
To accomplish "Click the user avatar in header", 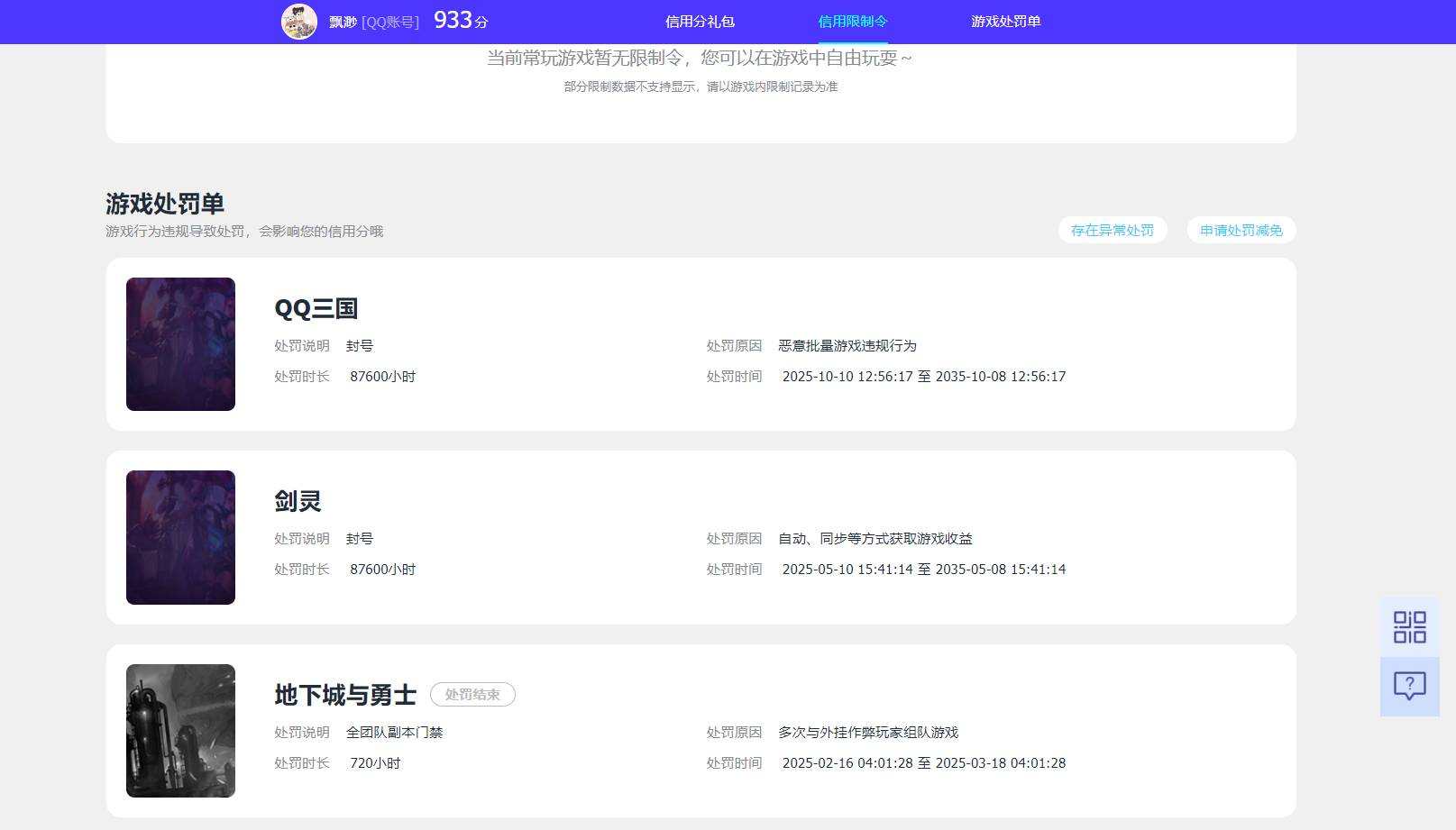I will 299,22.
